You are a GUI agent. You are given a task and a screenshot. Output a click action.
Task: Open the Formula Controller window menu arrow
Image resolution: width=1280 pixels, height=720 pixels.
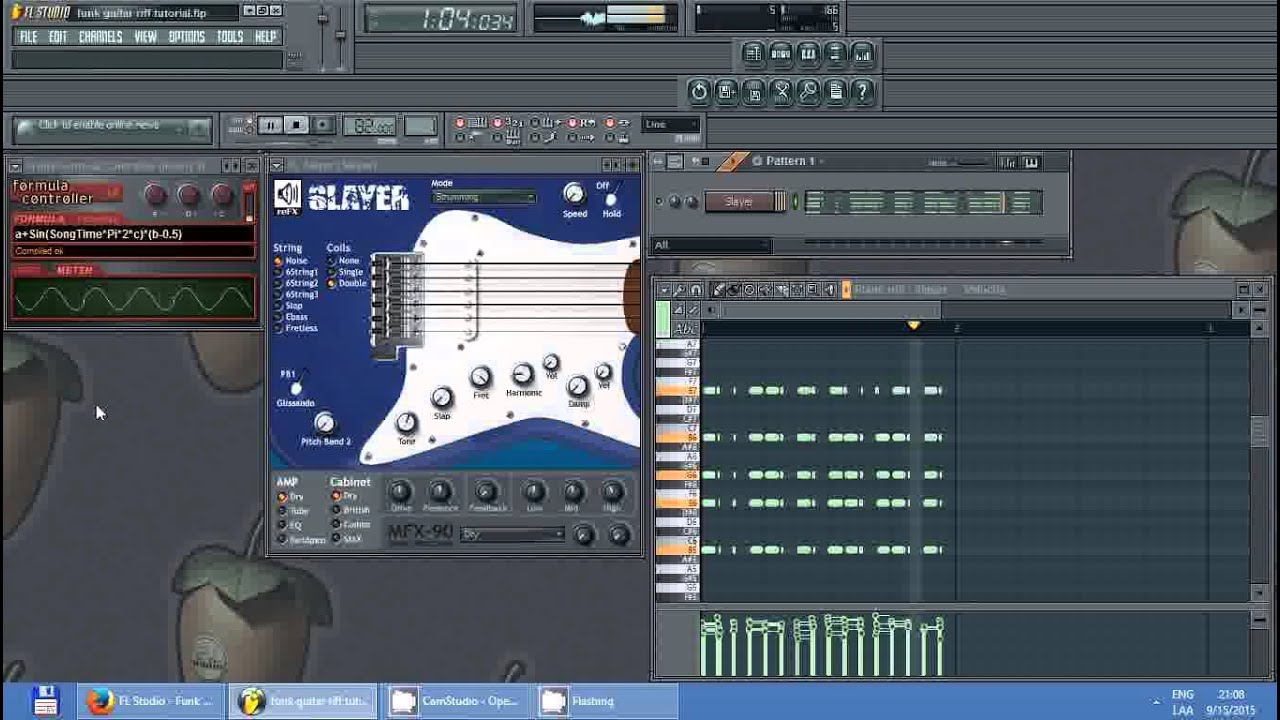pyautogui.click(x=15, y=166)
